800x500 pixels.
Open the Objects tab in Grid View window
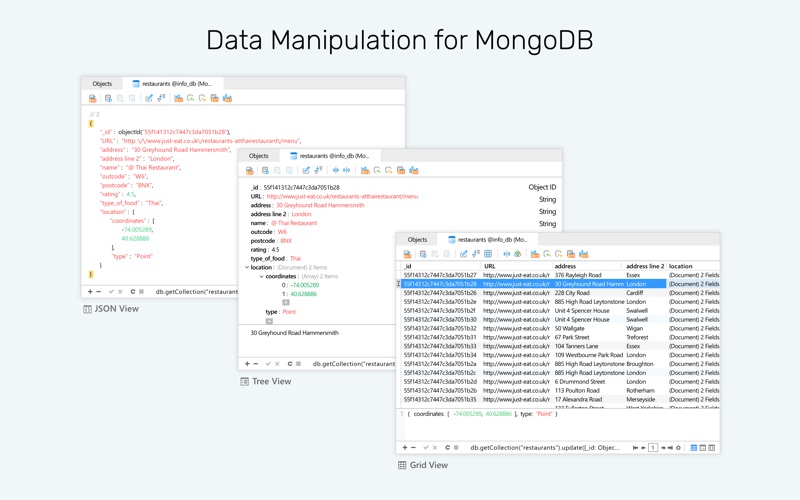click(417, 240)
